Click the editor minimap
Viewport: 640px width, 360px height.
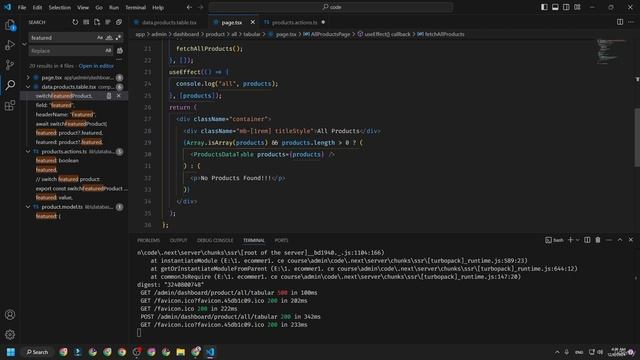coord(612,51)
